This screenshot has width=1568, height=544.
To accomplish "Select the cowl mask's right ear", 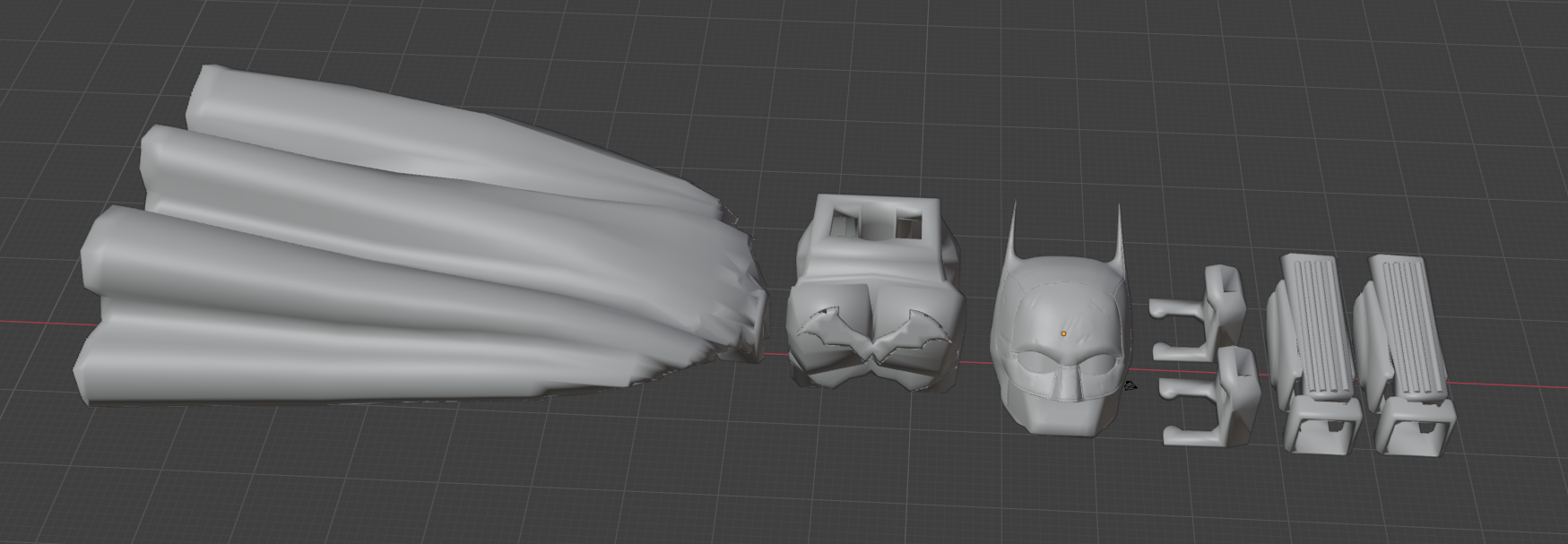I will (1117, 233).
